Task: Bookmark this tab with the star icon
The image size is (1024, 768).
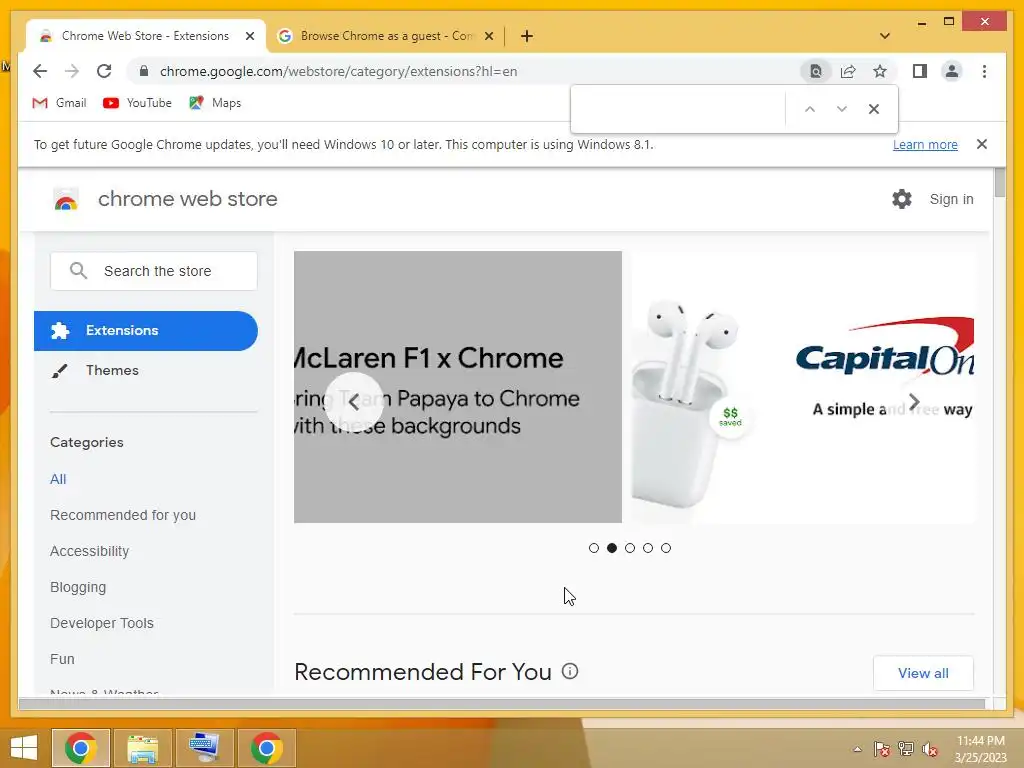Action: (x=880, y=71)
